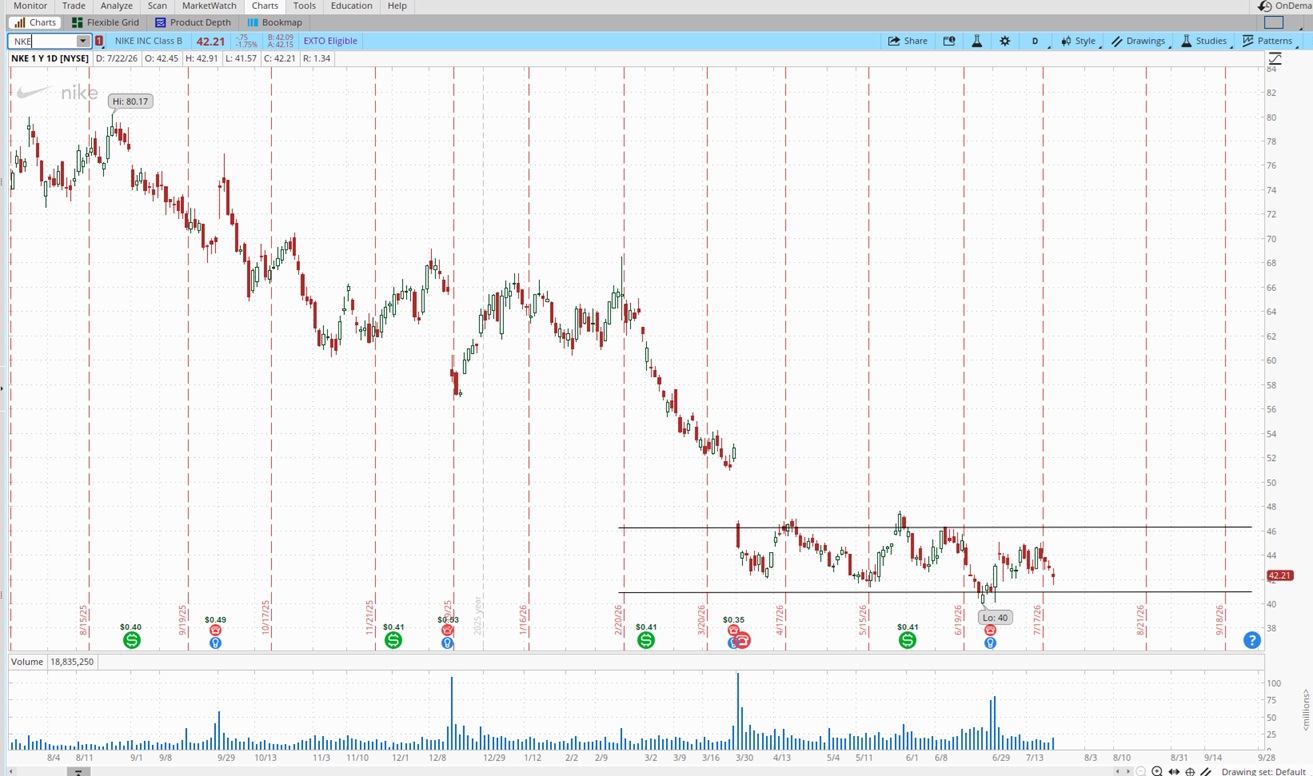Click the Volume study label

(27, 662)
